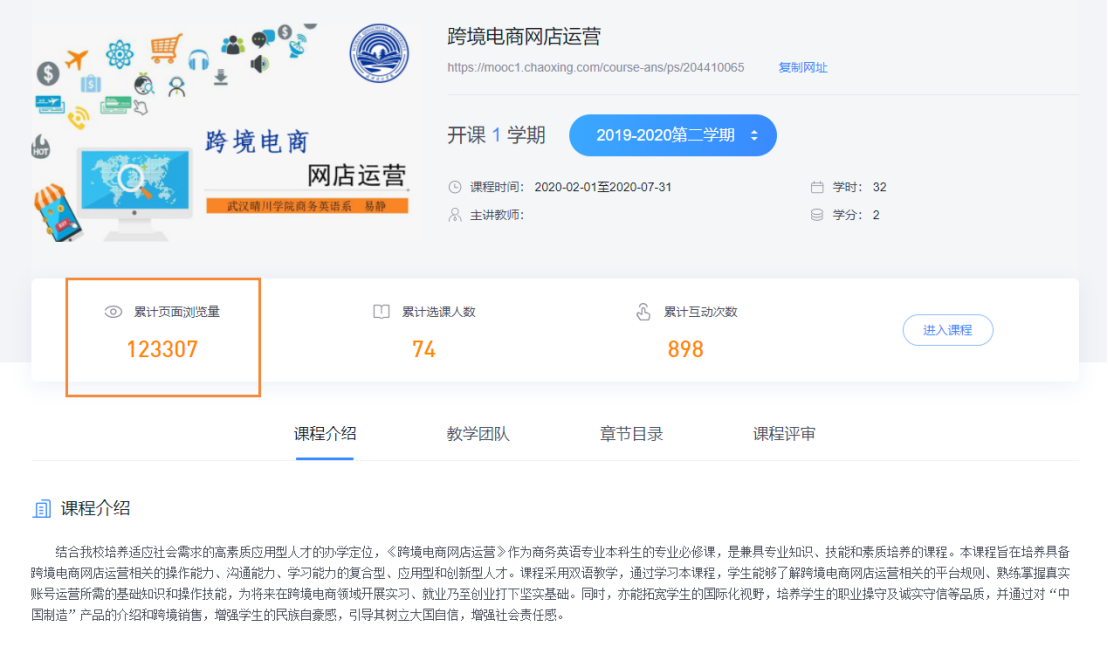Open the 章节目录 tab
The width and height of the screenshot is (1108, 648).
631,434
